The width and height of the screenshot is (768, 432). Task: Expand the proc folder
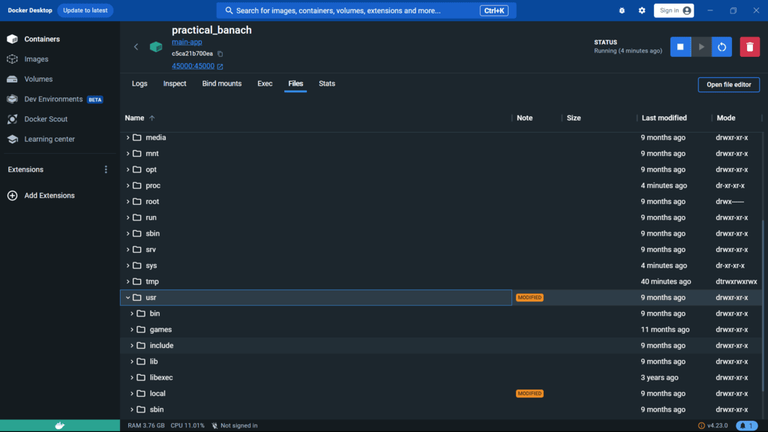pos(128,186)
